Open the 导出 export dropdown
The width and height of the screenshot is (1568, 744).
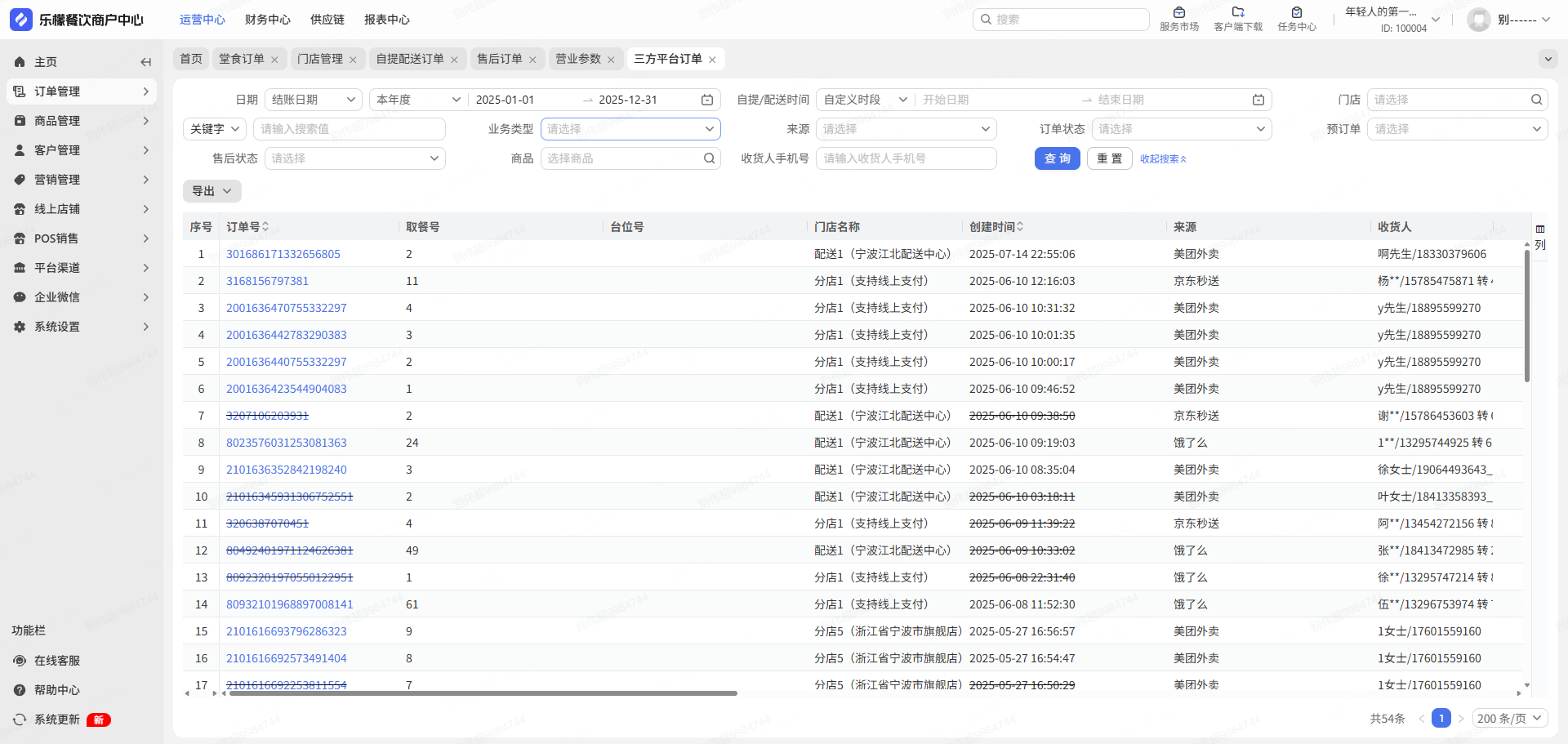tap(212, 191)
